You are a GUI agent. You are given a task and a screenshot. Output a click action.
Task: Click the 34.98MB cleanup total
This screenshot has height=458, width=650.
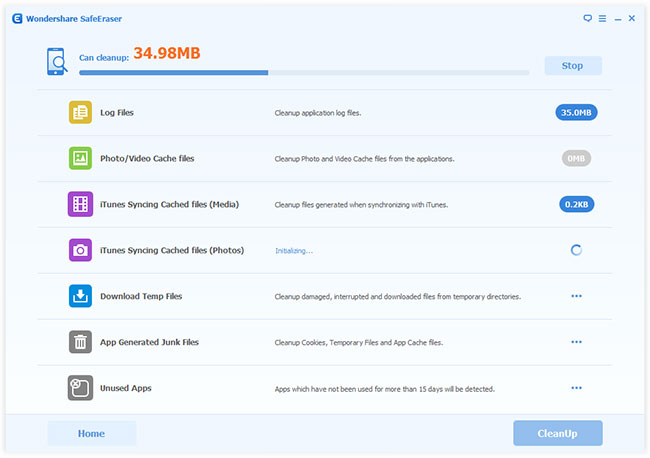tap(167, 53)
